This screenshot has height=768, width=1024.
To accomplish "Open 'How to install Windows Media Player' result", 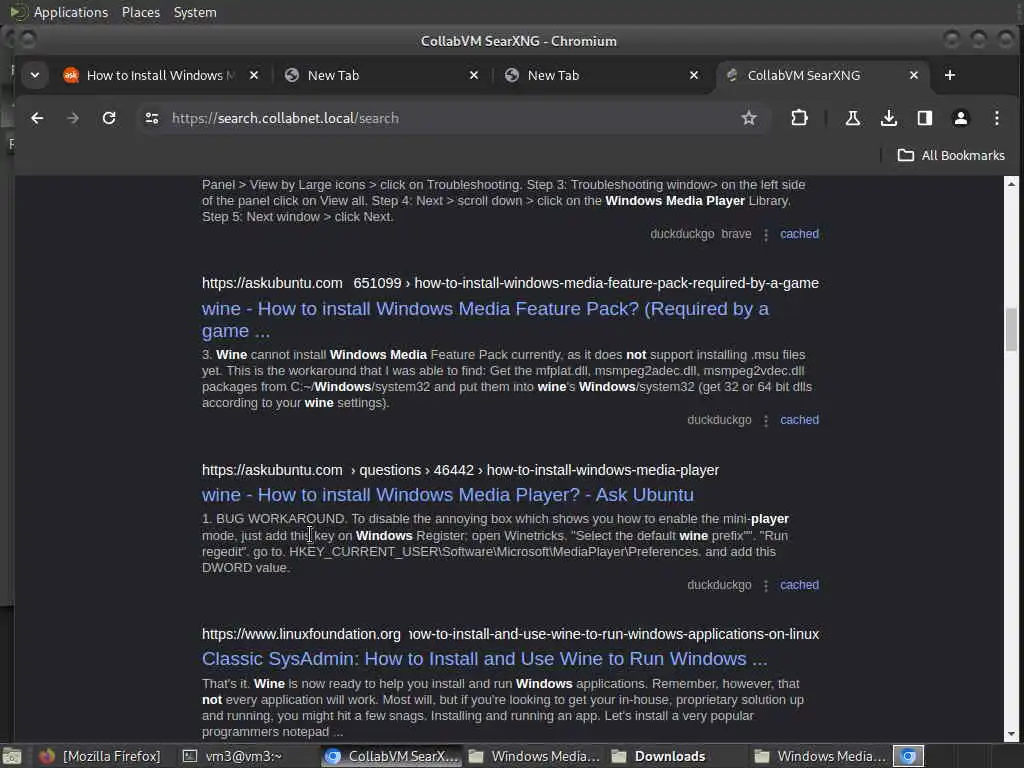I will pos(447,495).
